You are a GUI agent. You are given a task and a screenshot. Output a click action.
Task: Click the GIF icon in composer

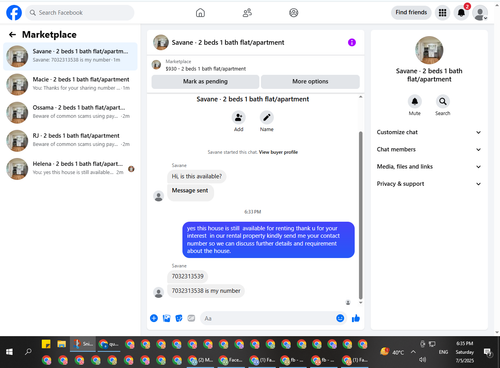(191, 318)
